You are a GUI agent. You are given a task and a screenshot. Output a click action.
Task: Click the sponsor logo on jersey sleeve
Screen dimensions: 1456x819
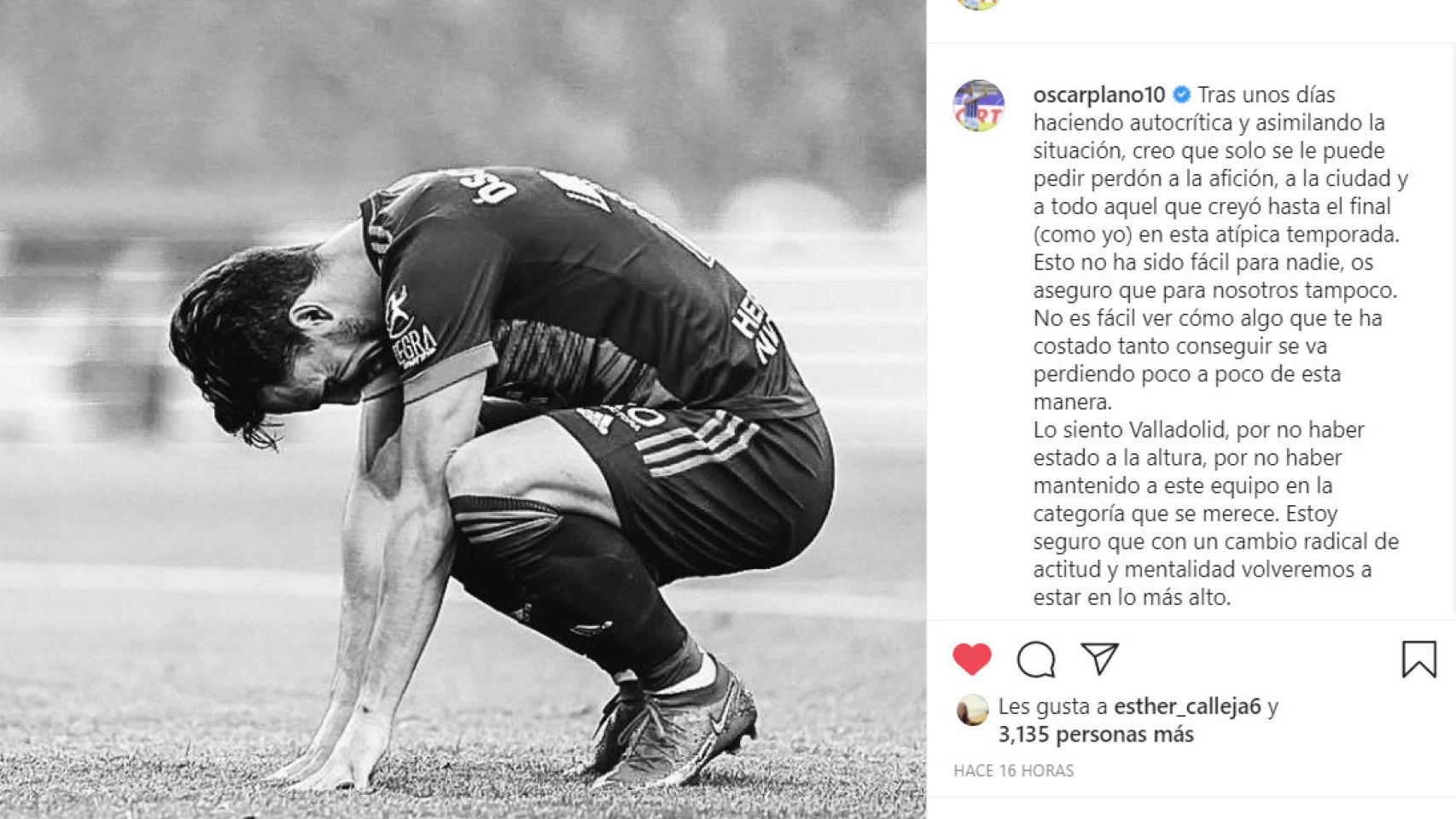(x=410, y=328)
